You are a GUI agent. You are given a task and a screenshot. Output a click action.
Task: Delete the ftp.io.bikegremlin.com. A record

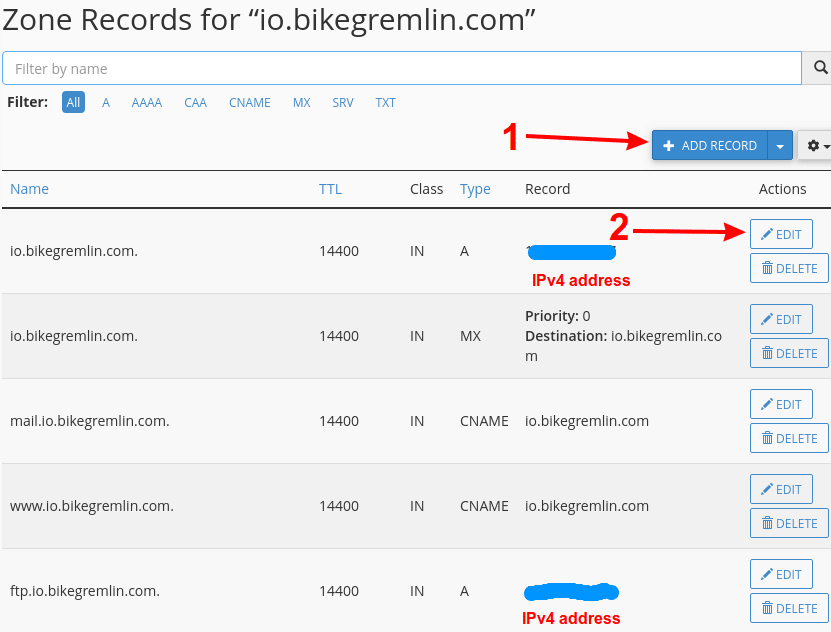(x=789, y=608)
